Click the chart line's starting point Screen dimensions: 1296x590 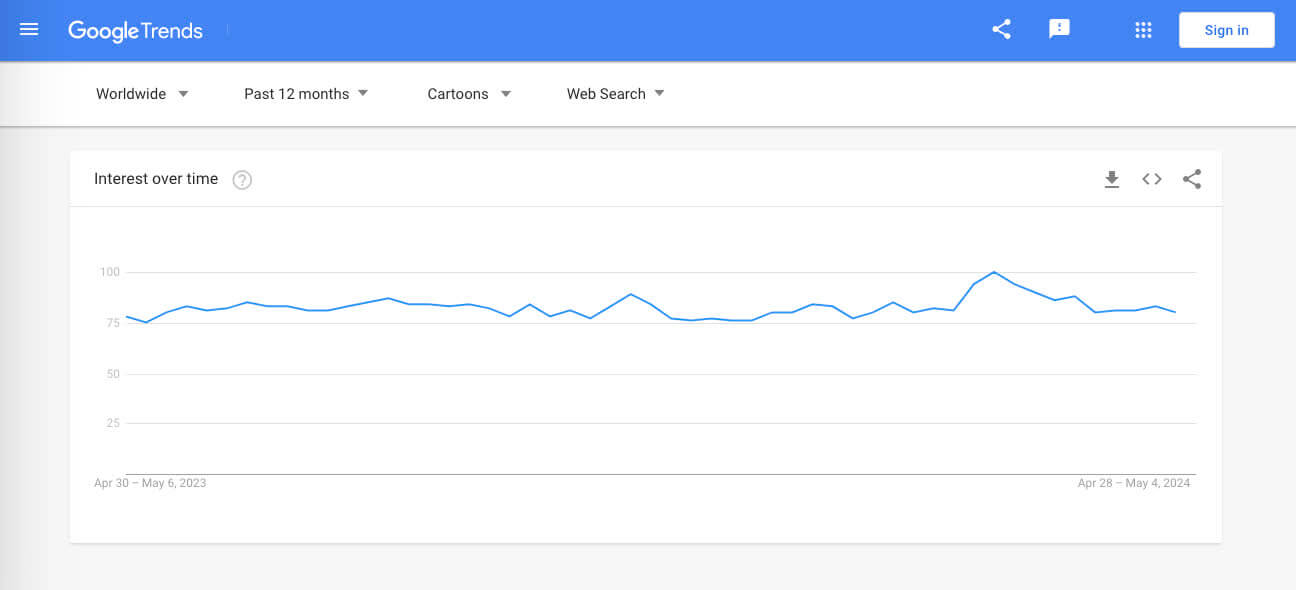[126, 316]
